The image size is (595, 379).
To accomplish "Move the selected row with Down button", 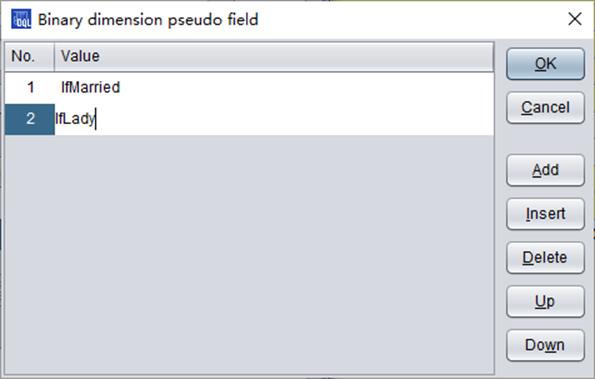I will pos(545,345).
